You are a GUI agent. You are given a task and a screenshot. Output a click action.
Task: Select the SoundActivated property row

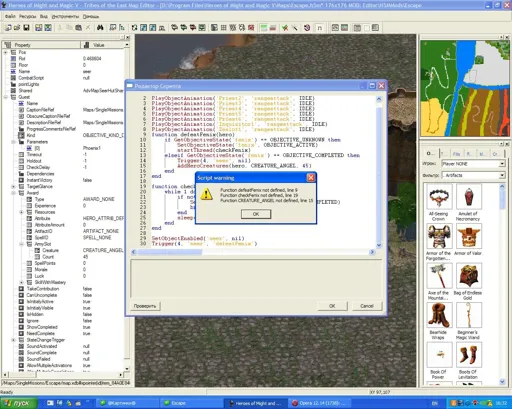point(63,346)
